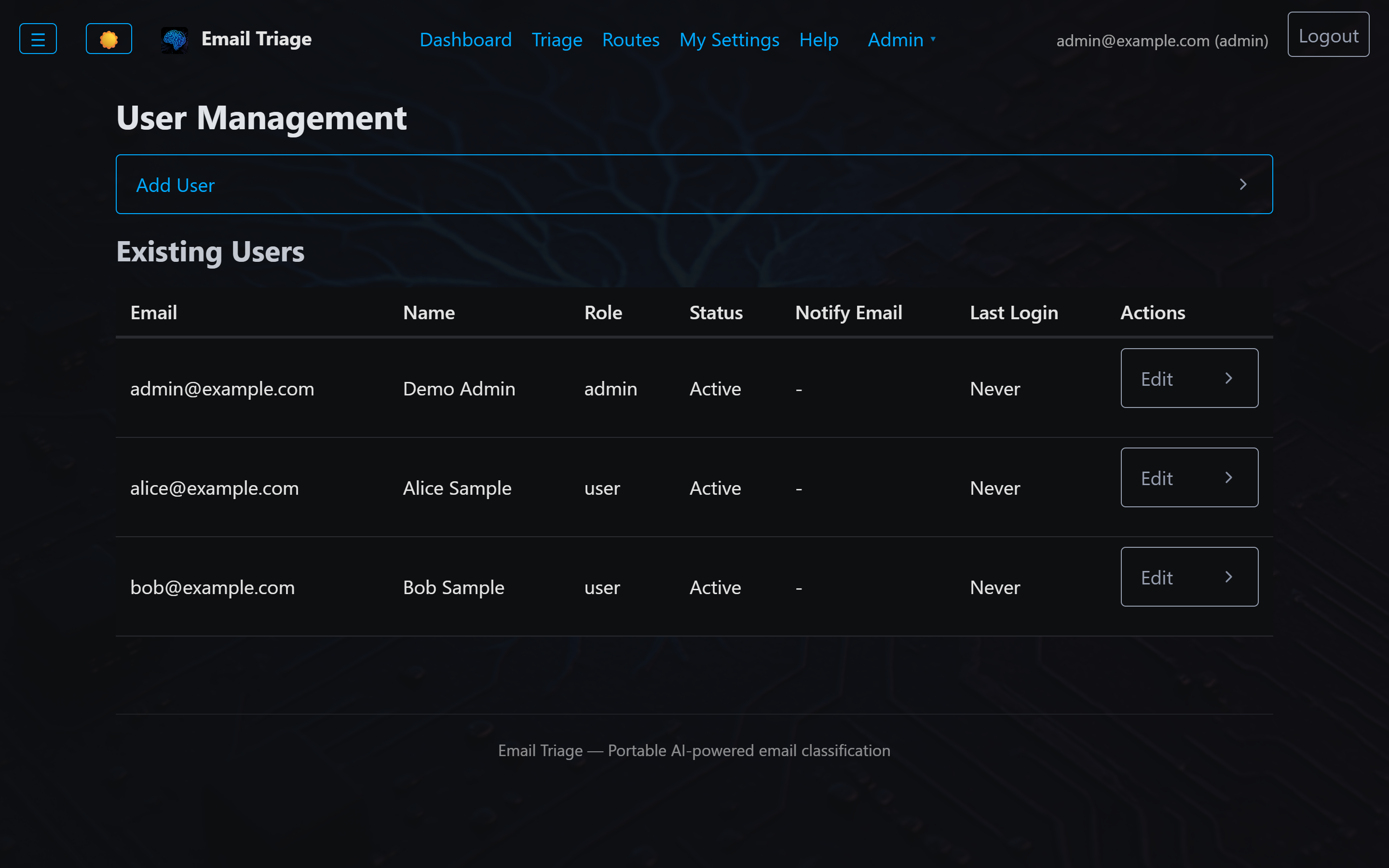The image size is (1389, 868).
Task: Select the admin@example.com email cell
Action: (x=222, y=389)
